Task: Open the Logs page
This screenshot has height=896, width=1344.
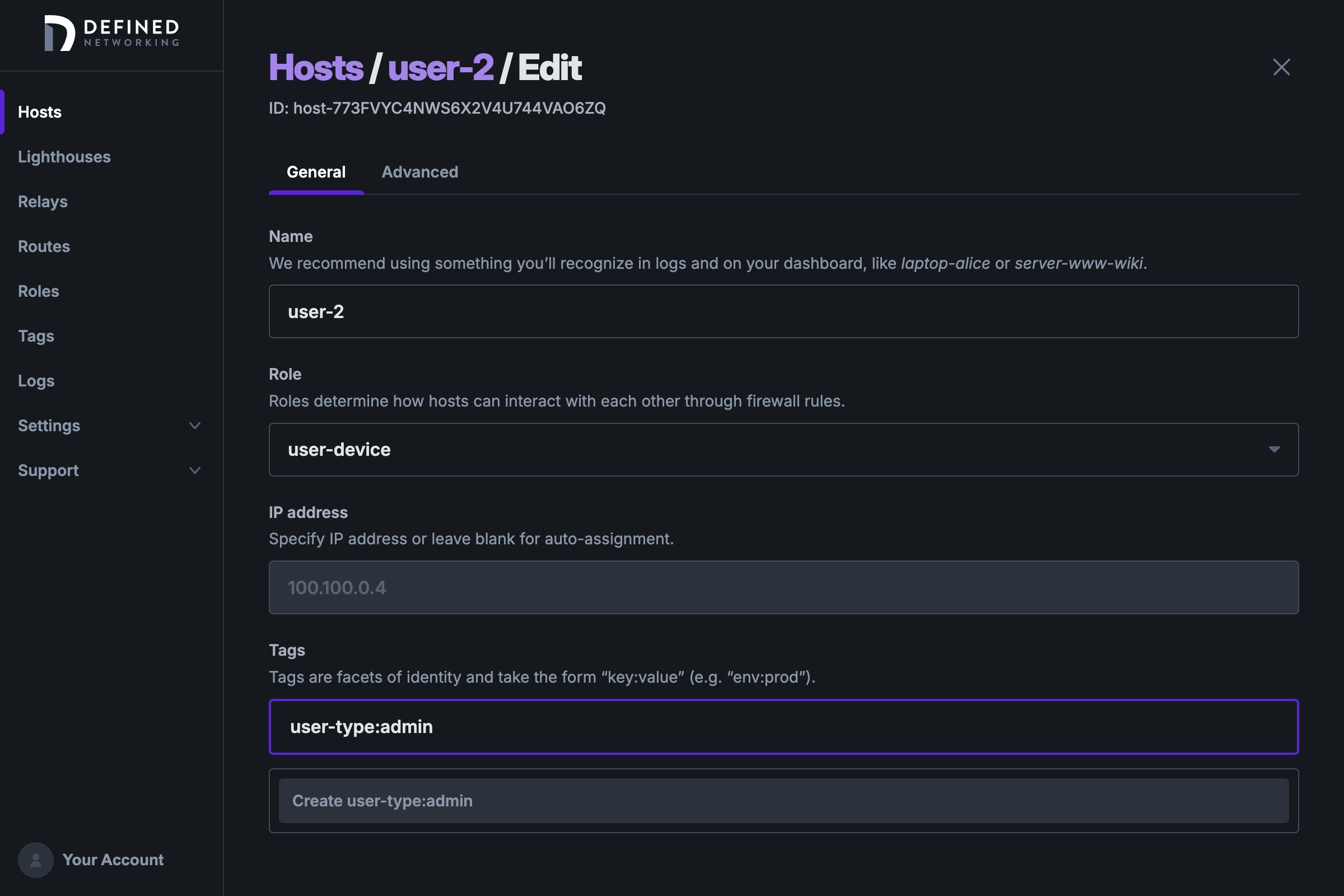Action: [36, 381]
